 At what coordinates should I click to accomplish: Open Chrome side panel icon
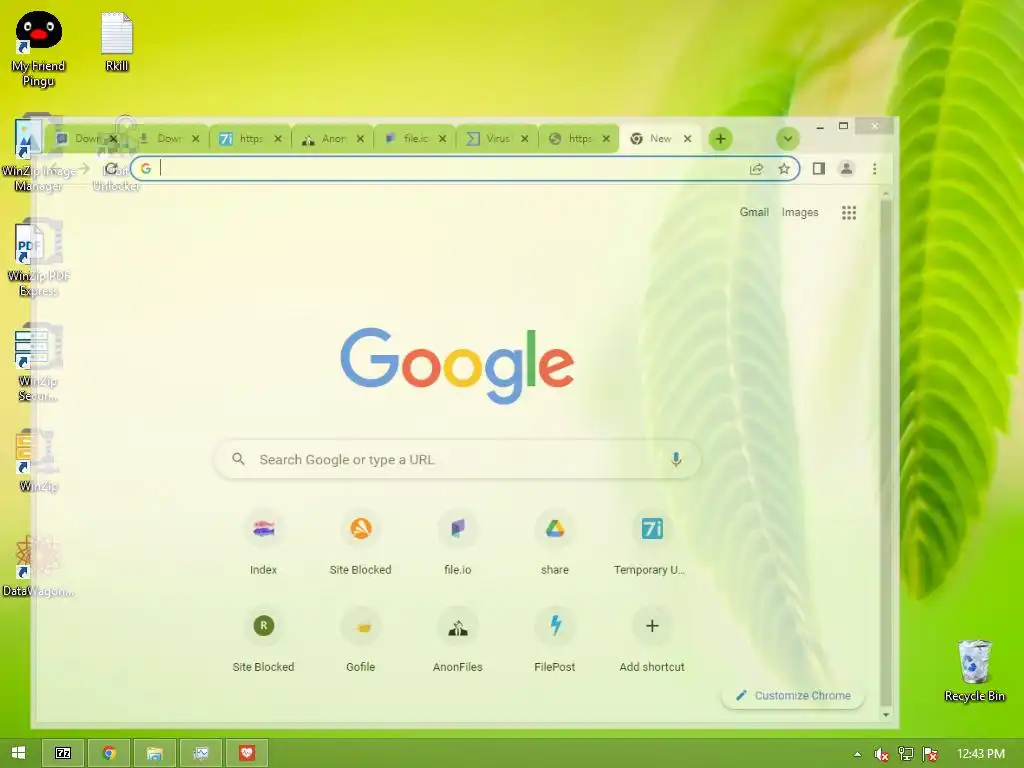(818, 169)
